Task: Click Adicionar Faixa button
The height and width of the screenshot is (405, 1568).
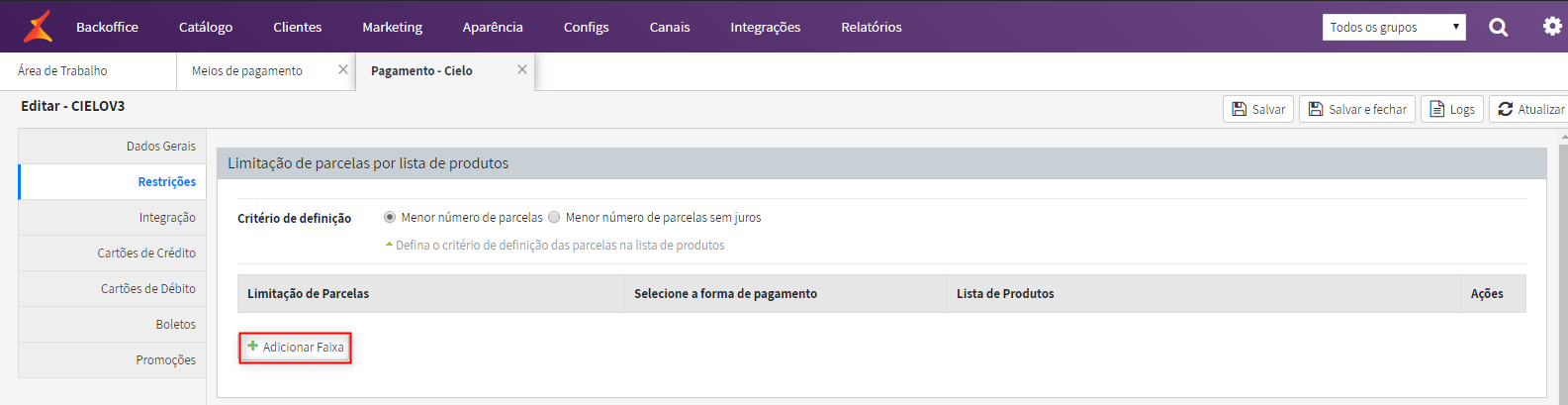Action: 295,347
